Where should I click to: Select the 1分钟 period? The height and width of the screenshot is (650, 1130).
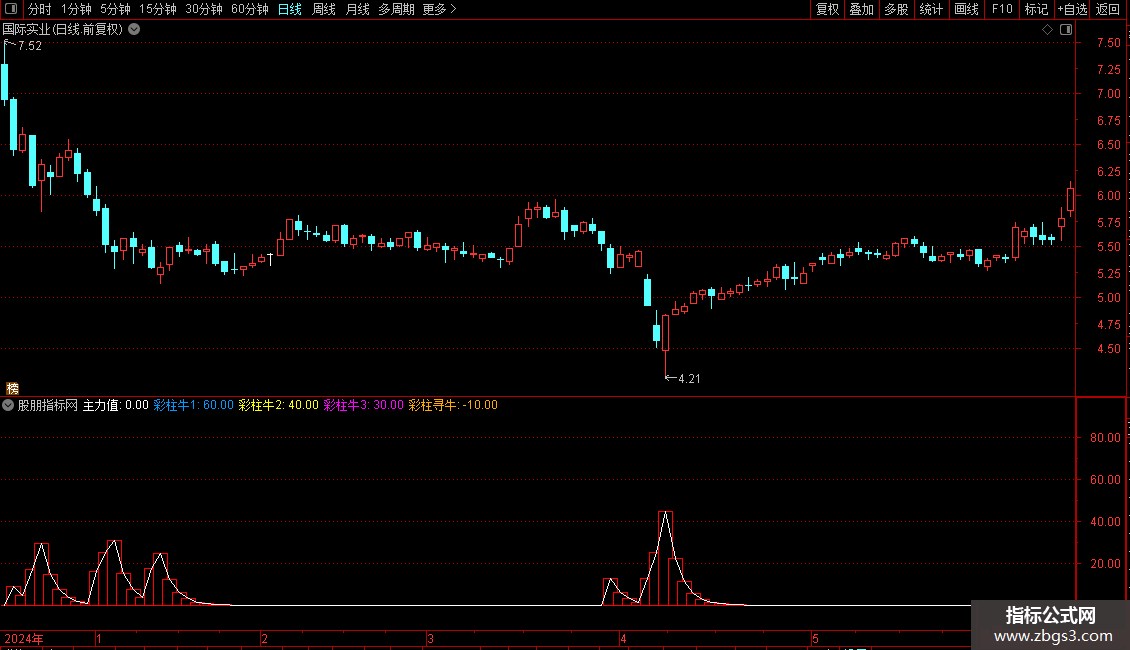click(76, 9)
